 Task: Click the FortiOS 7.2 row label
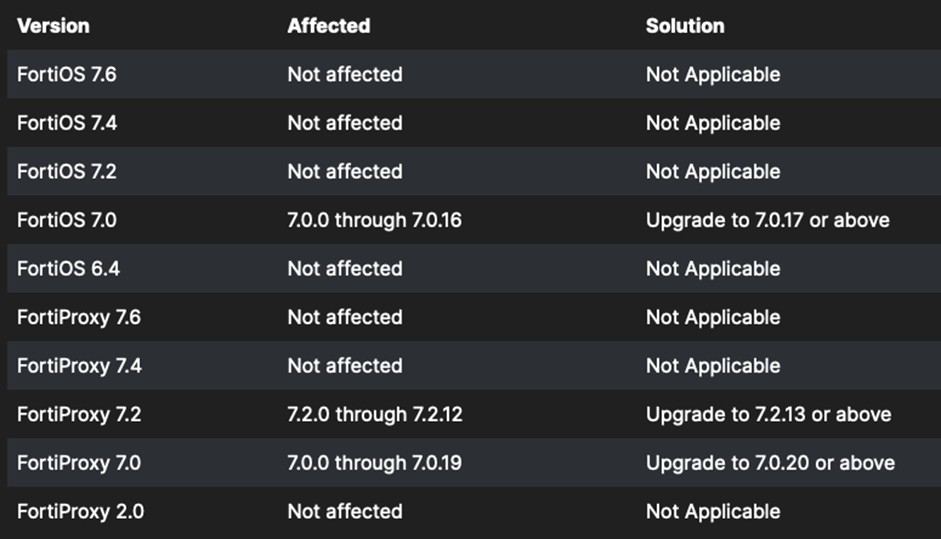click(67, 172)
